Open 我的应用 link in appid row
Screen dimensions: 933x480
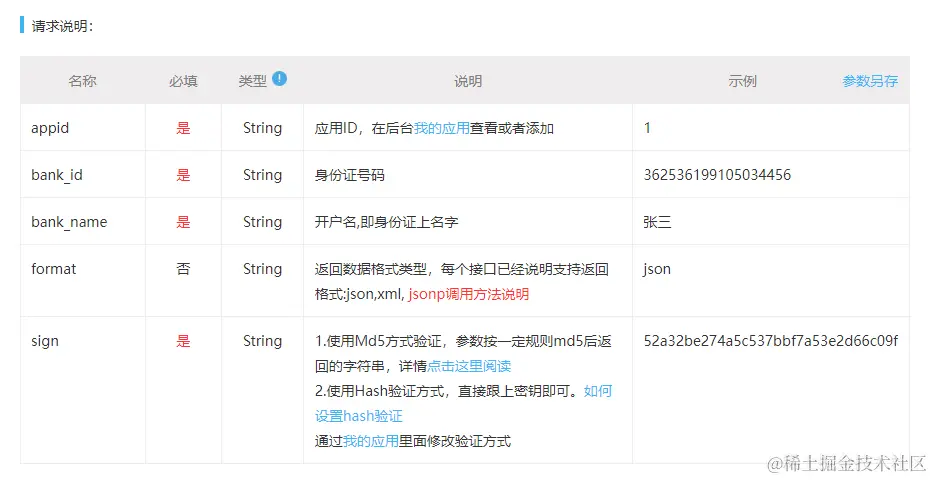point(442,128)
